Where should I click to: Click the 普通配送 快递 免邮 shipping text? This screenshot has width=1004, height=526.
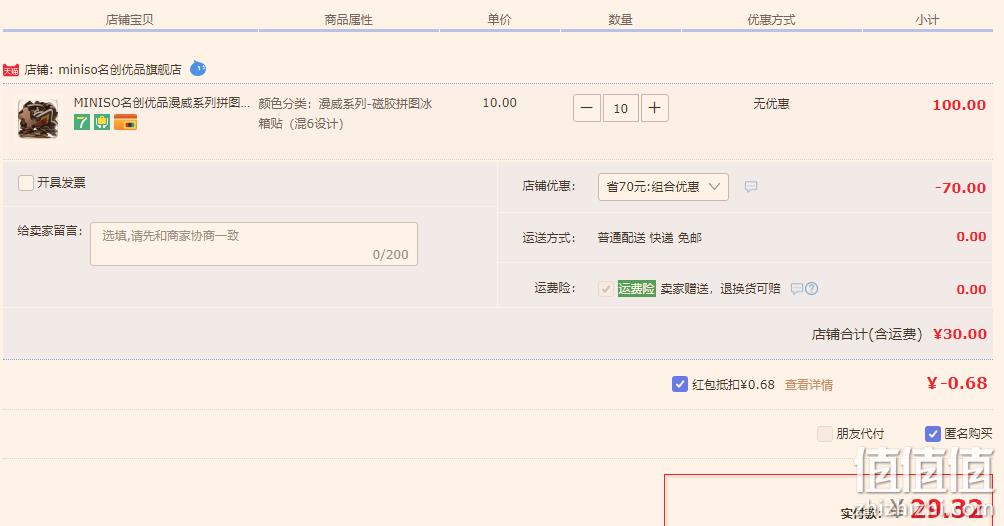tap(650, 238)
